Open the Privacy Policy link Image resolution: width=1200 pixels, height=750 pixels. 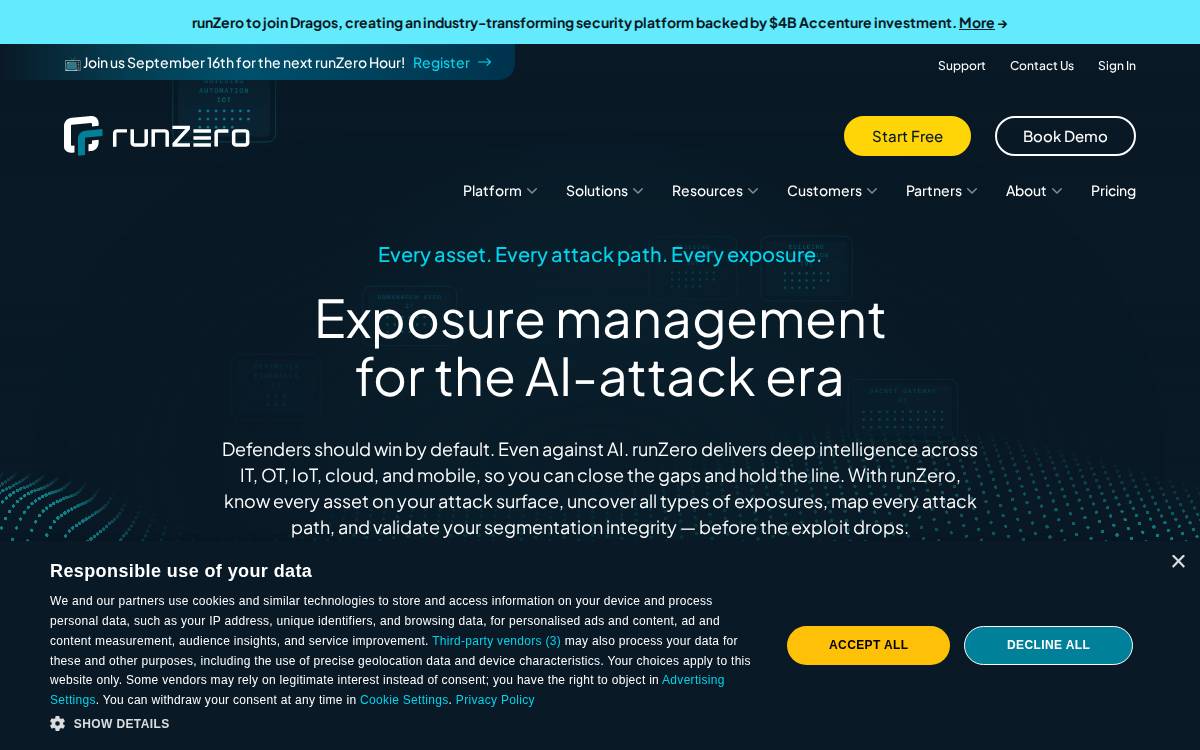pos(495,700)
